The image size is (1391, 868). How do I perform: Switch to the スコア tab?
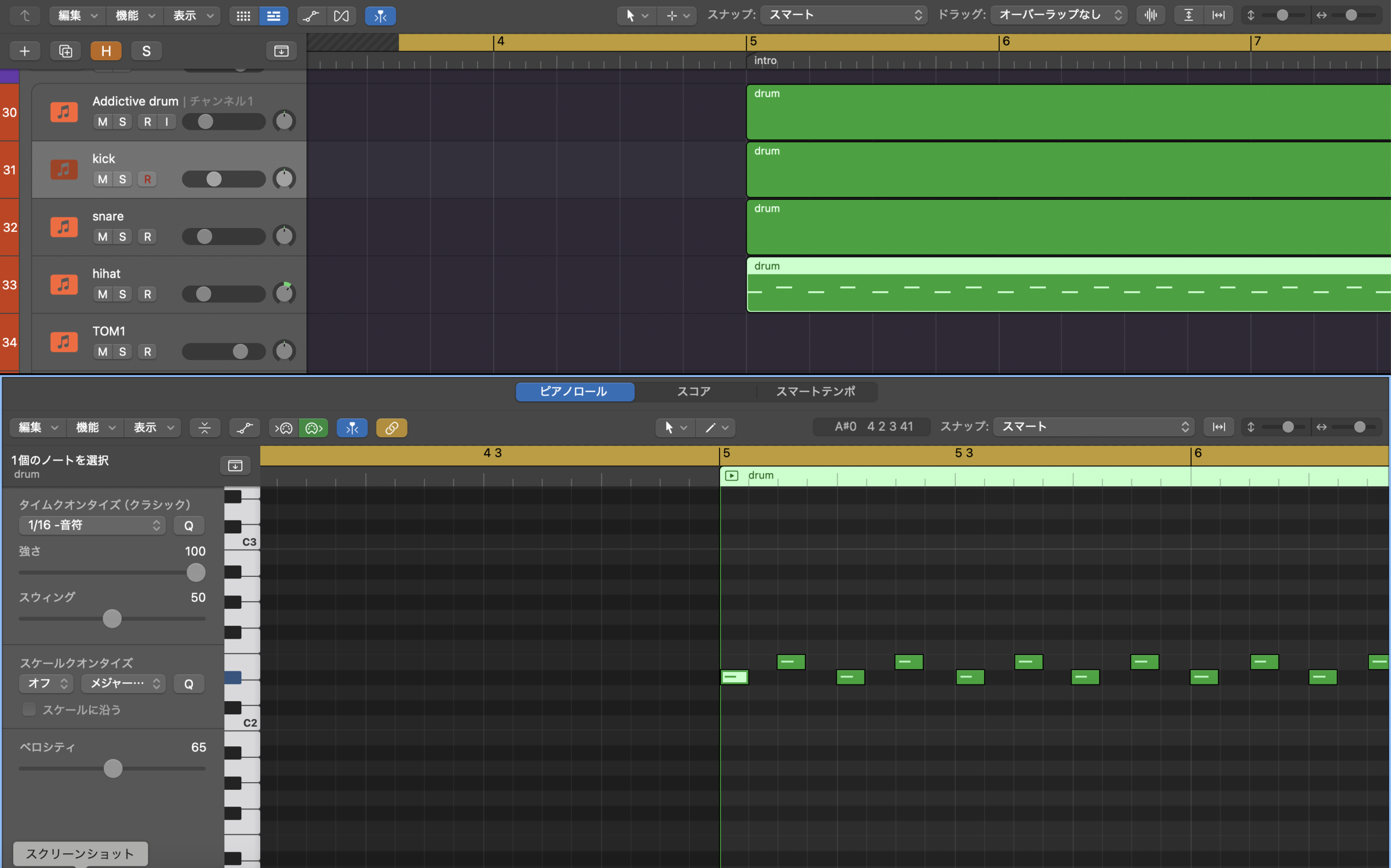[694, 392]
